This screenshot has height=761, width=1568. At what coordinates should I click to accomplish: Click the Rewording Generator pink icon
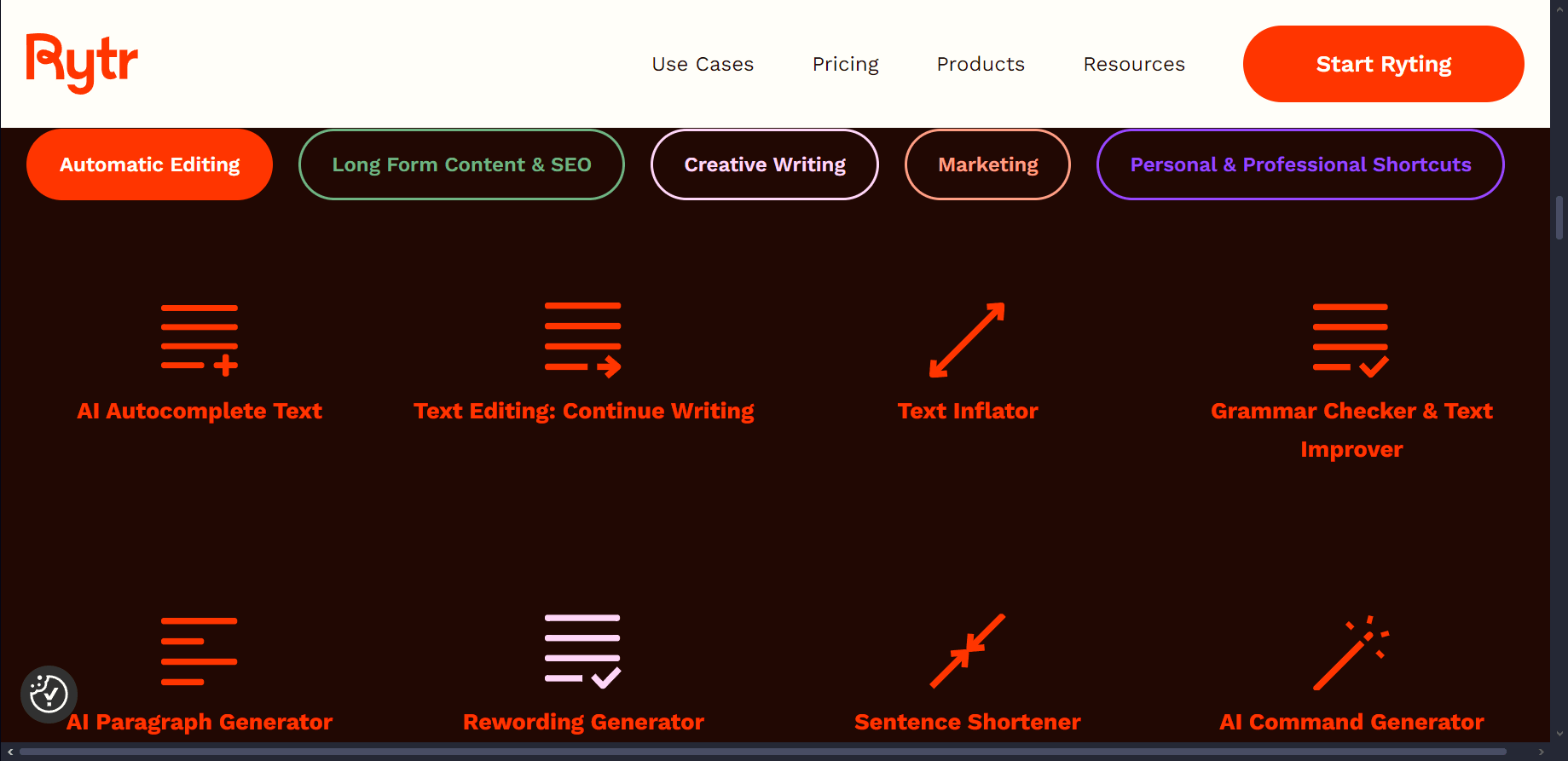583,651
